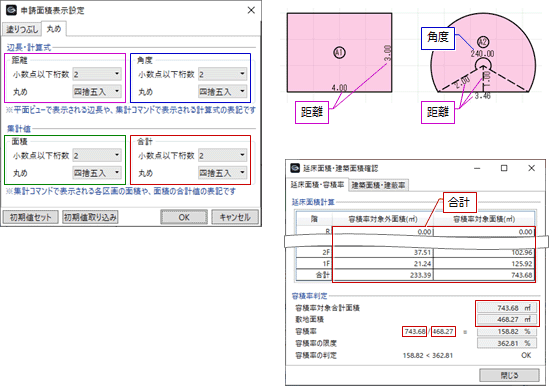Screen dimensions: 549x386
Task: Open angle decimal places dropdown (角度 小数点以下桁数)
Action: click(x=222, y=74)
